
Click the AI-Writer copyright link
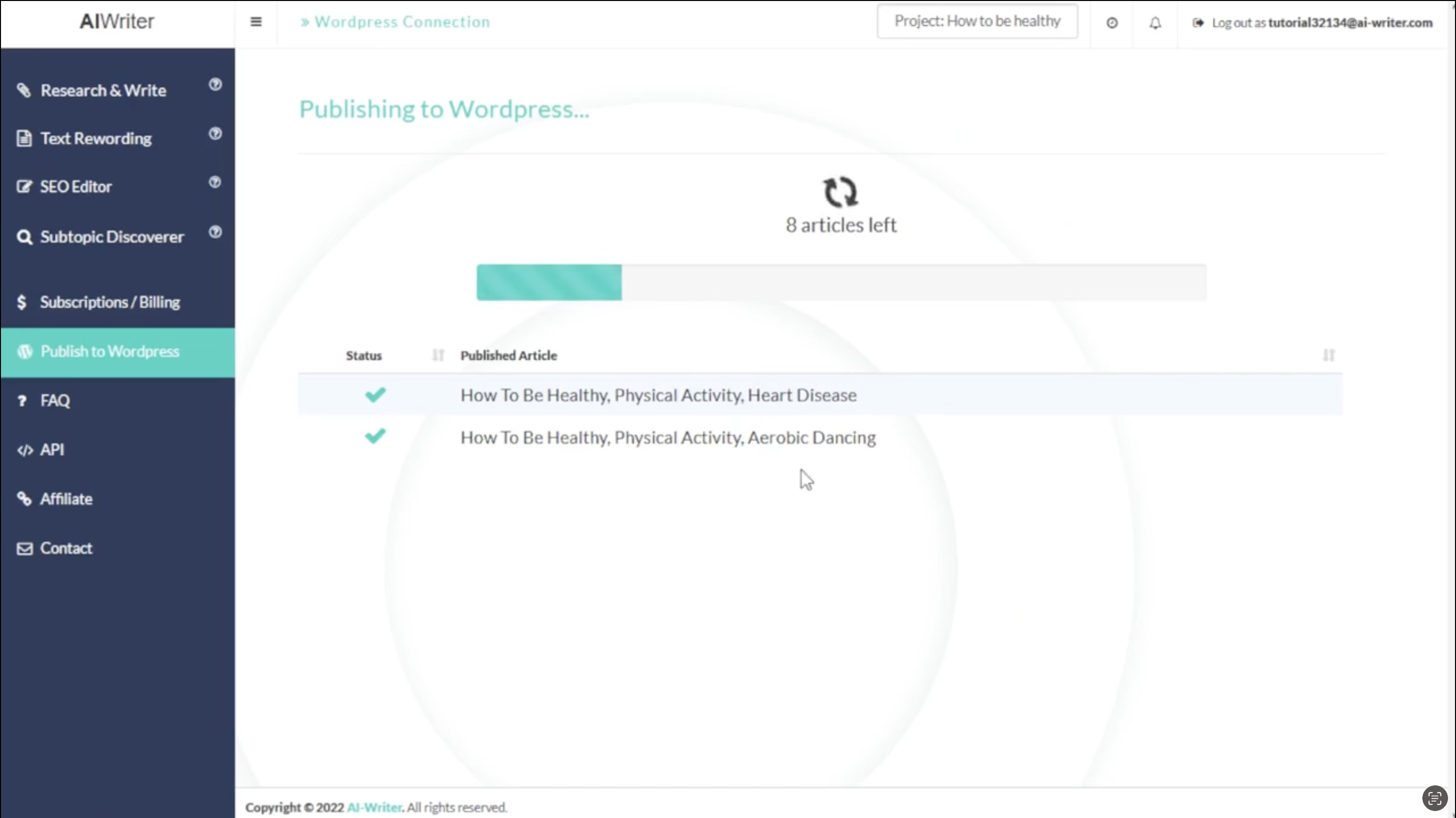pyautogui.click(x=375, y=807)
